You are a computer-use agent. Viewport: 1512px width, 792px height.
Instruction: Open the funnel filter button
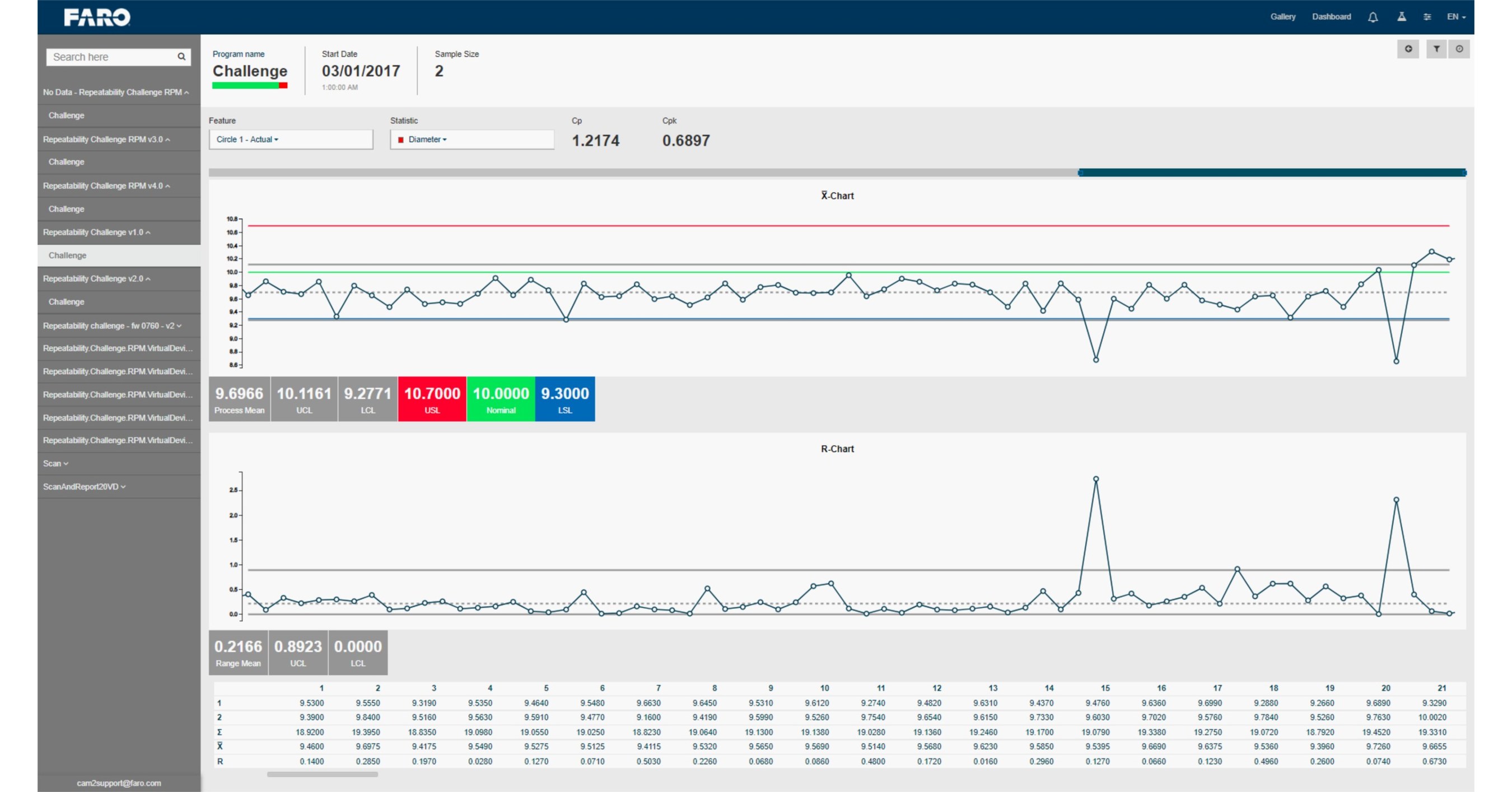tap(1436, 49)
